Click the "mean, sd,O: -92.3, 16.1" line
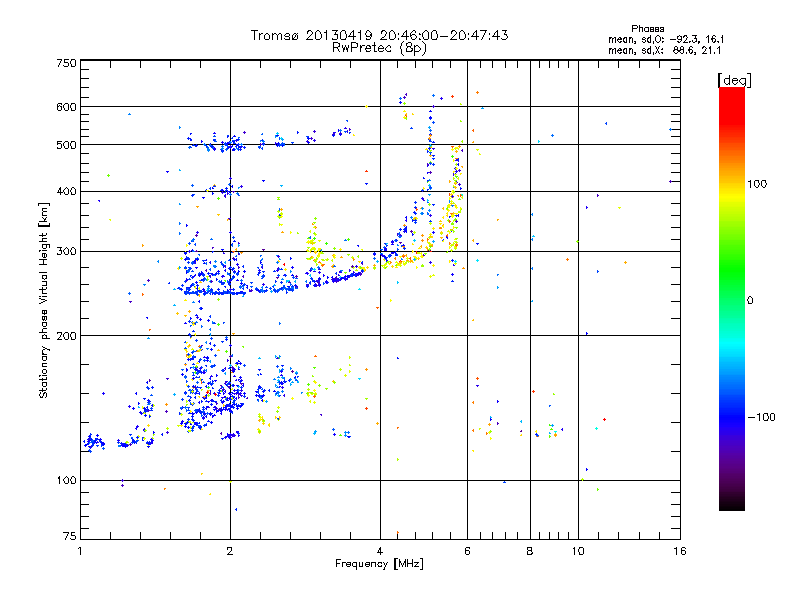 [666, 39]
